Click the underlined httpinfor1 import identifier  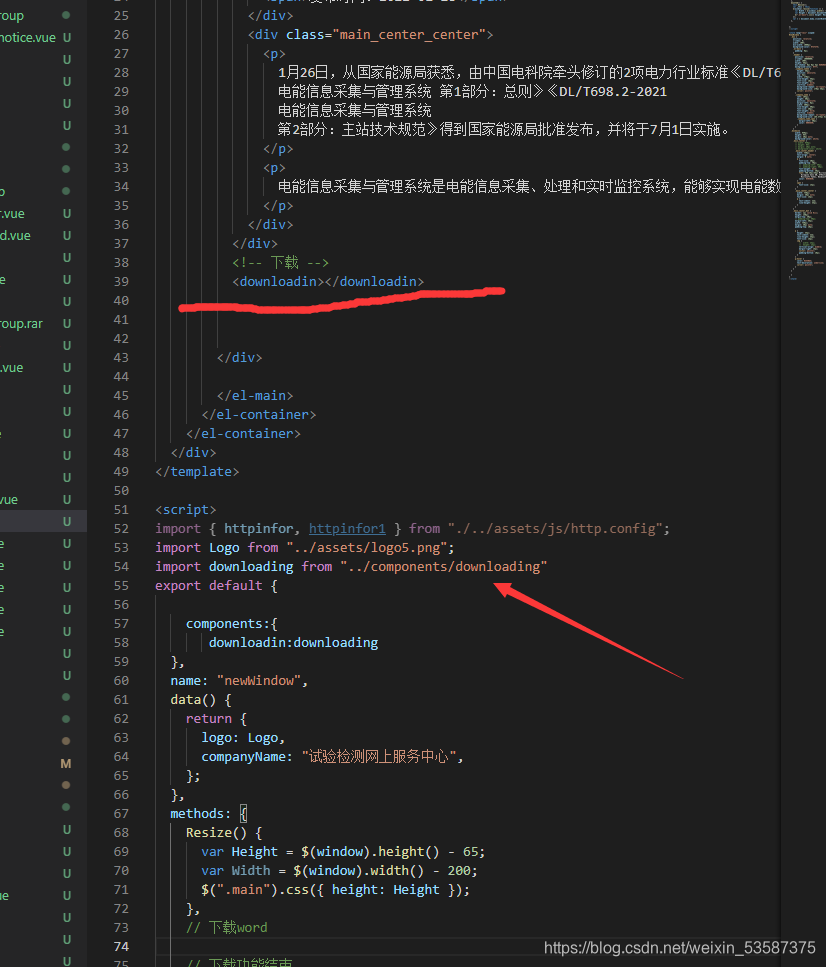pyautogui.click(x=347, y=529)
